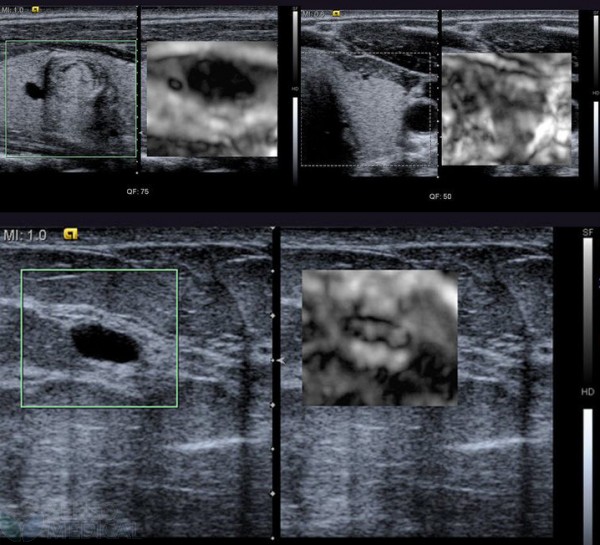
Task: Select the MI: 1.0 label in the bottom panel
Action: coord(26,235)
